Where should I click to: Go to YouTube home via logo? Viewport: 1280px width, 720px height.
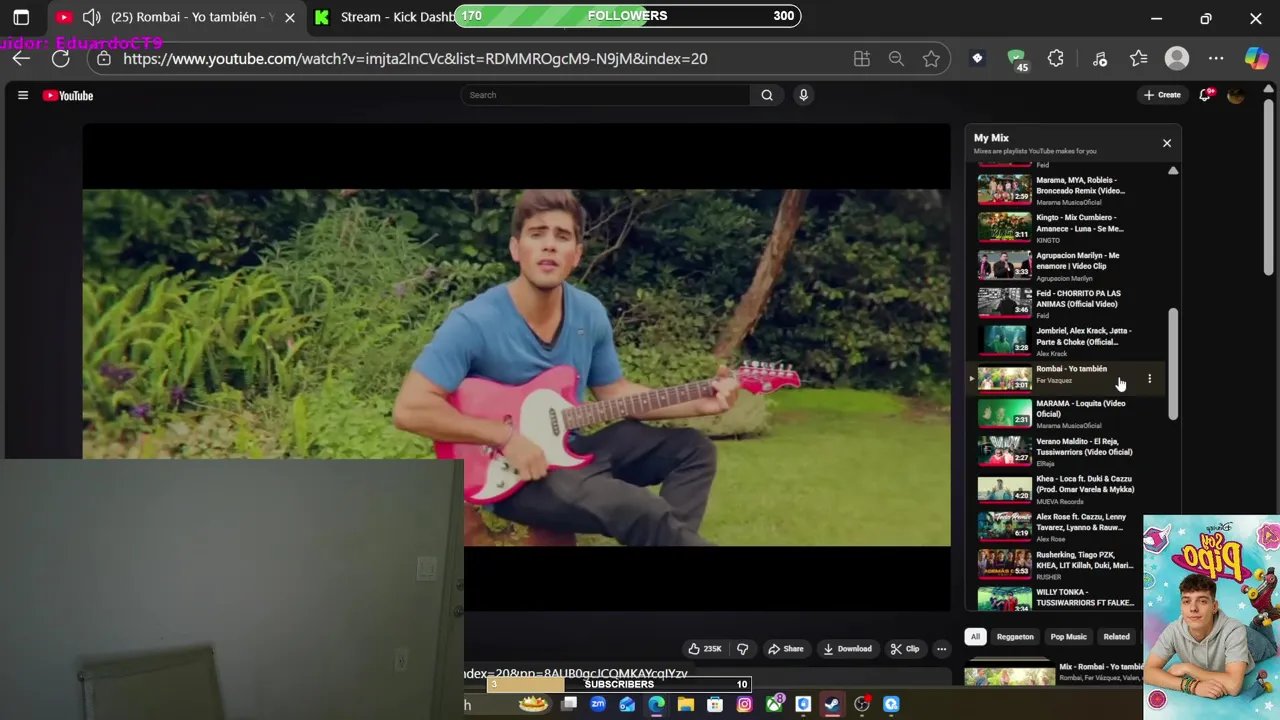pos(68,96)
